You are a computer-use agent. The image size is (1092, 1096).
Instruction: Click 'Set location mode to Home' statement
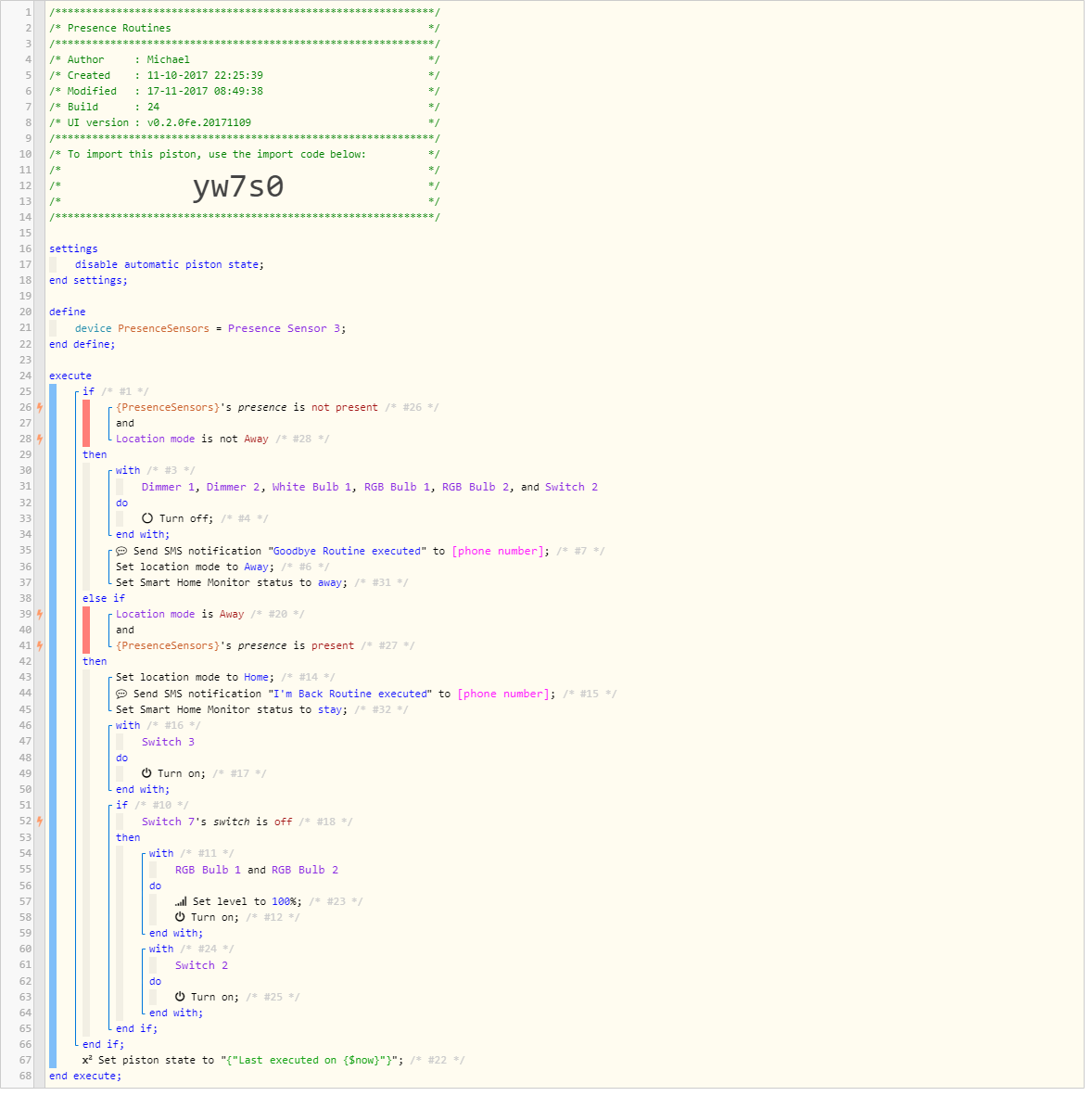pos(195,679)
